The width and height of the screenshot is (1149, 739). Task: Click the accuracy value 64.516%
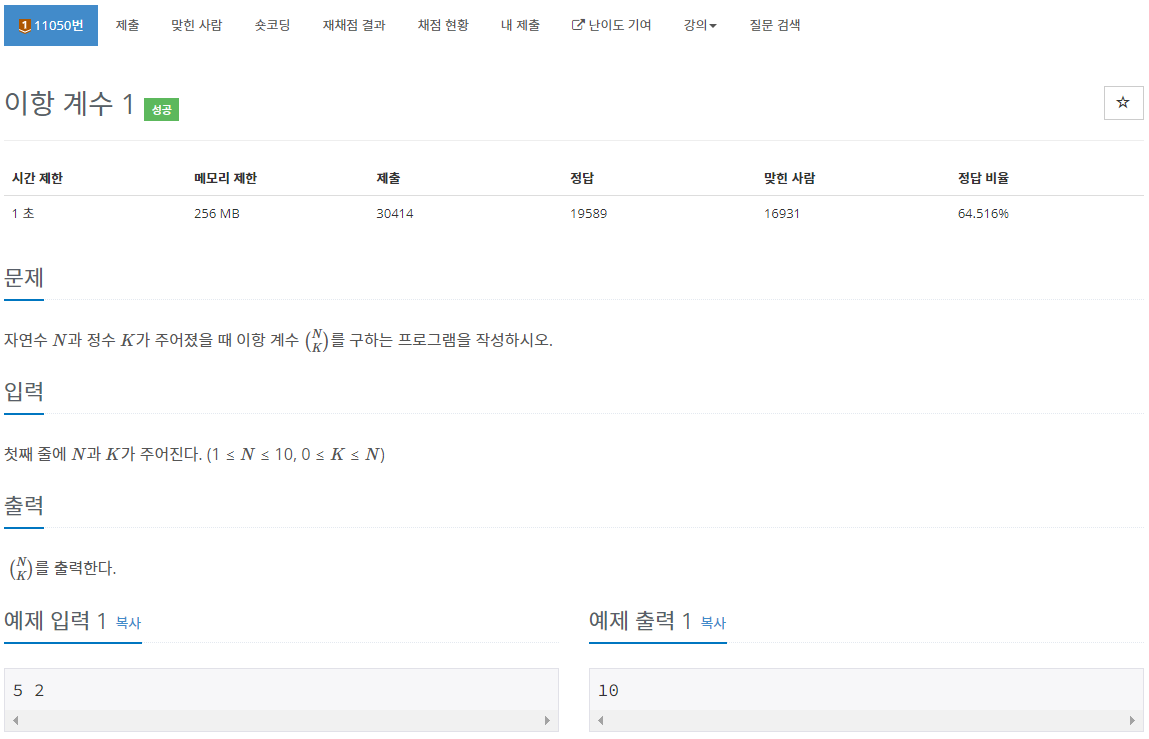tap(983, 213)
